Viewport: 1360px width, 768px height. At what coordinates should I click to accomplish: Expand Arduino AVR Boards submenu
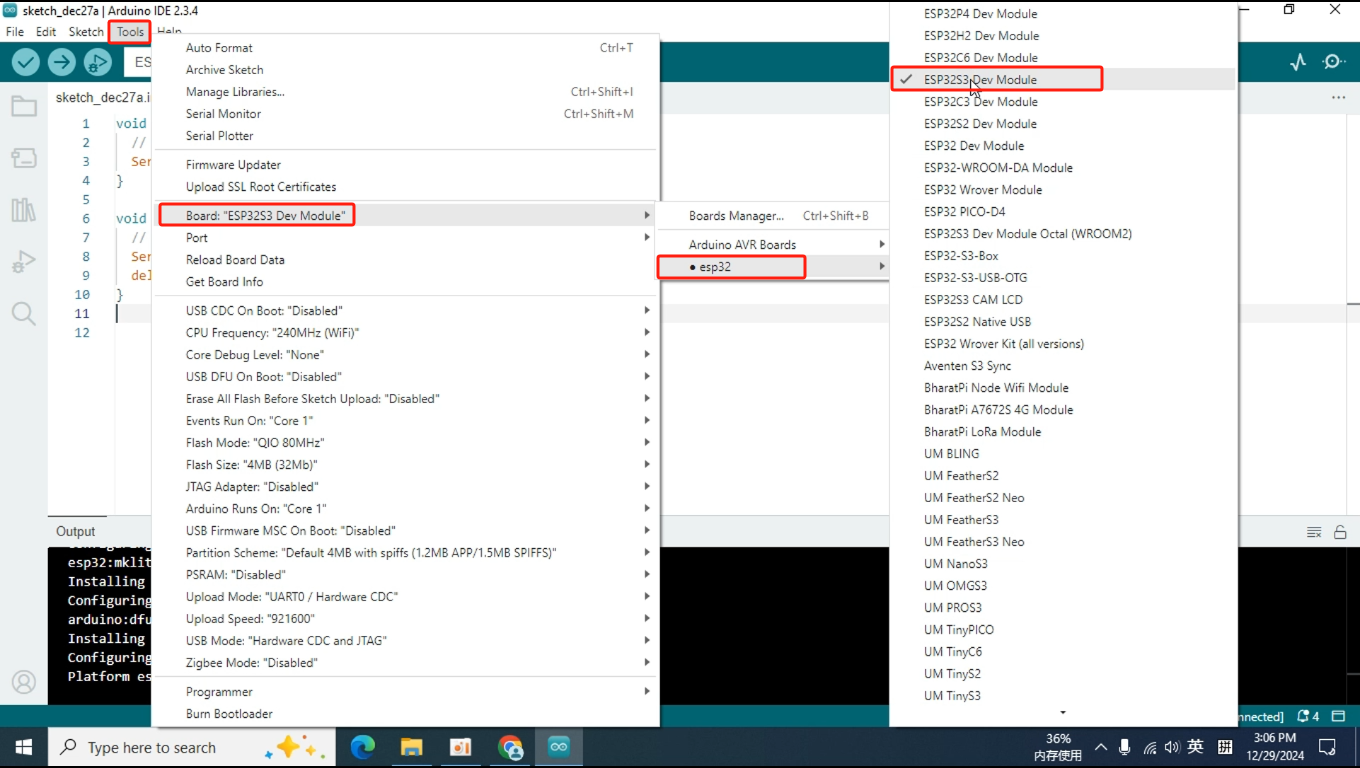(772, 245)
